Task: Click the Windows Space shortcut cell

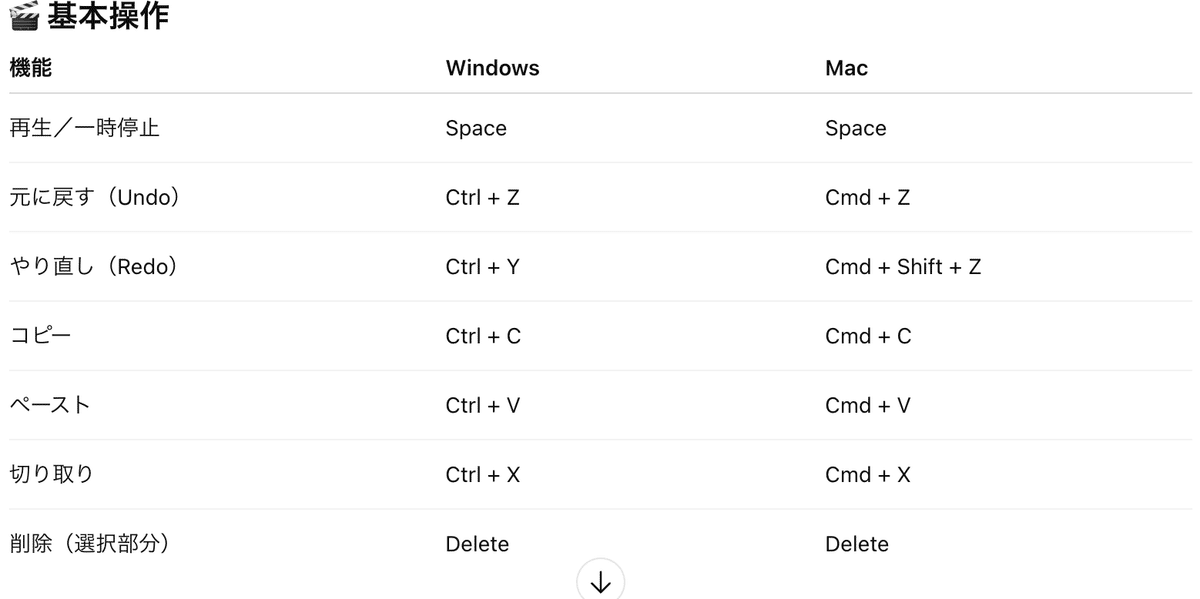Action: point(476,128)
